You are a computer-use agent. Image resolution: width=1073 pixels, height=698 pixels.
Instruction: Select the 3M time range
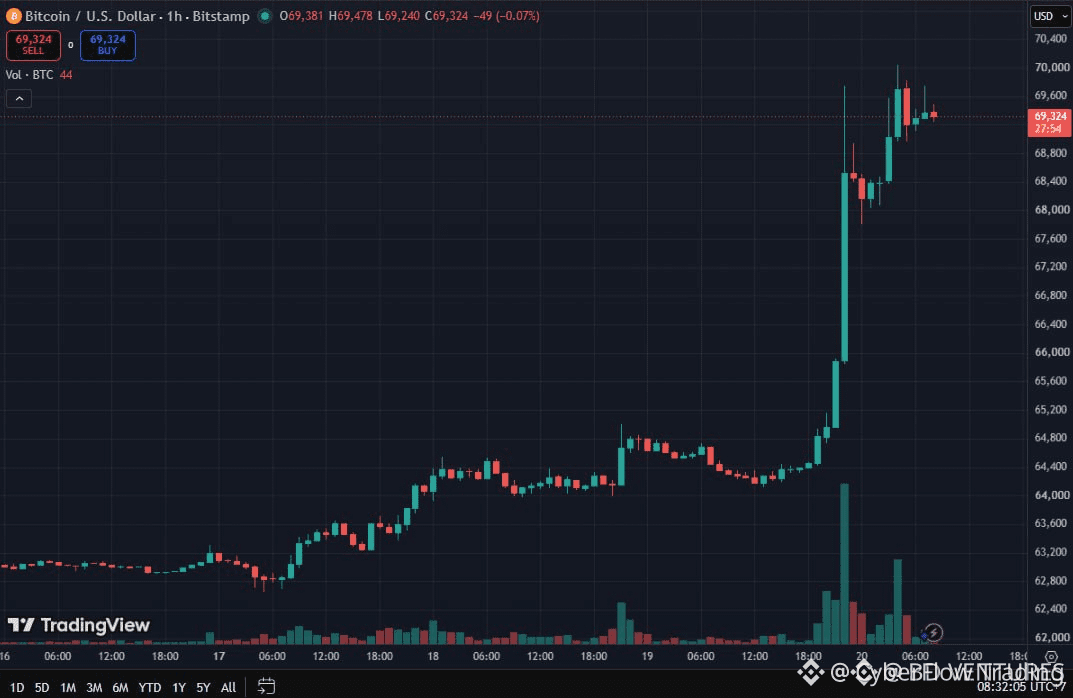click(x=94, y=687)
